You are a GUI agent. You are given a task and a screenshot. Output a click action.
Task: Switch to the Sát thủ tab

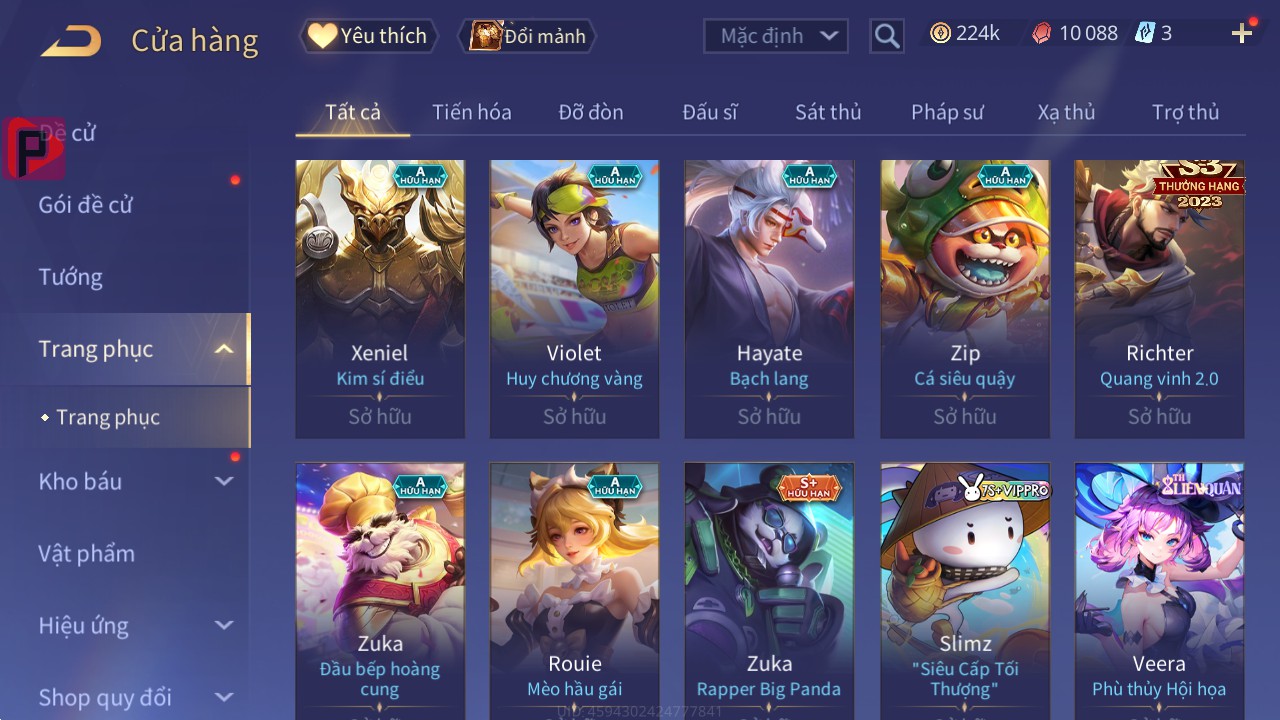point(828,112)
